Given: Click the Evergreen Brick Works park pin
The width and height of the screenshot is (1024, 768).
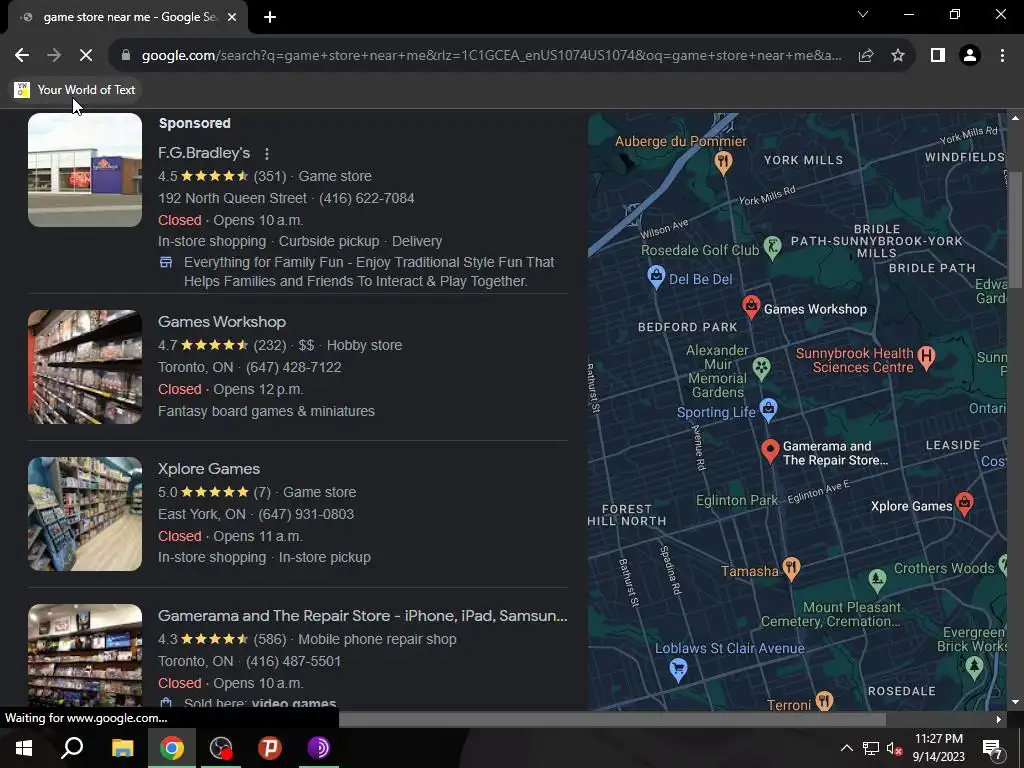Looking at the screenshot, I should point(974,667).
